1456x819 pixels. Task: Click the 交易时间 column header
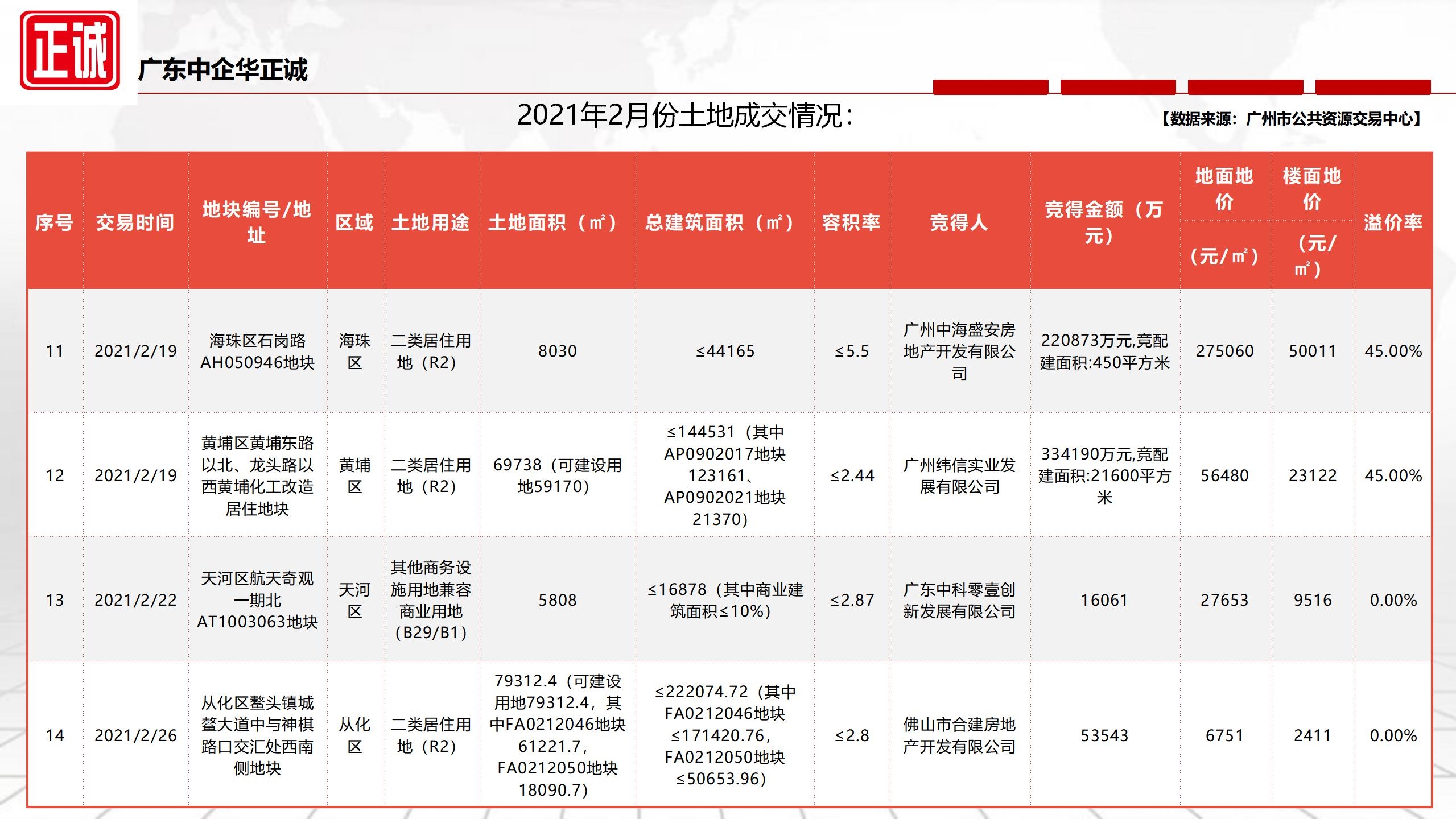[135, 222]
